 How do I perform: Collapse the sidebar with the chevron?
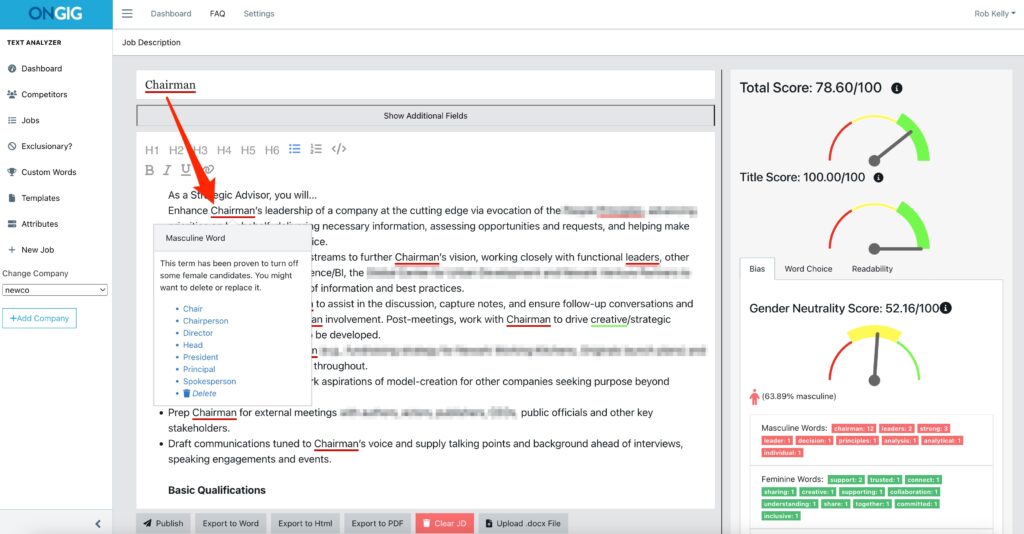pyautogui.click(x=98, y=524)
